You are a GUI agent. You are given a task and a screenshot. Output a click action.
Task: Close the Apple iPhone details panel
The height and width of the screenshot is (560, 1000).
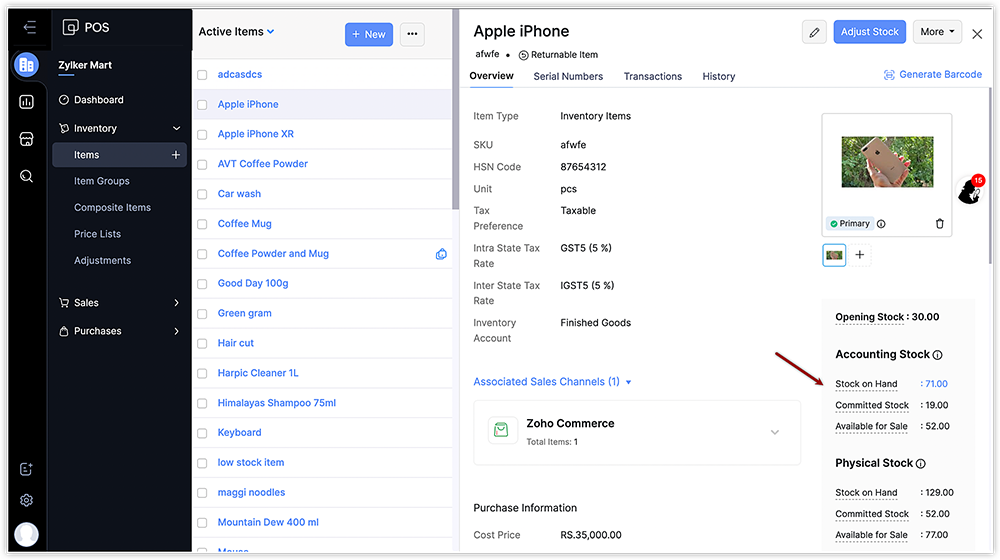tap(977, 34)
